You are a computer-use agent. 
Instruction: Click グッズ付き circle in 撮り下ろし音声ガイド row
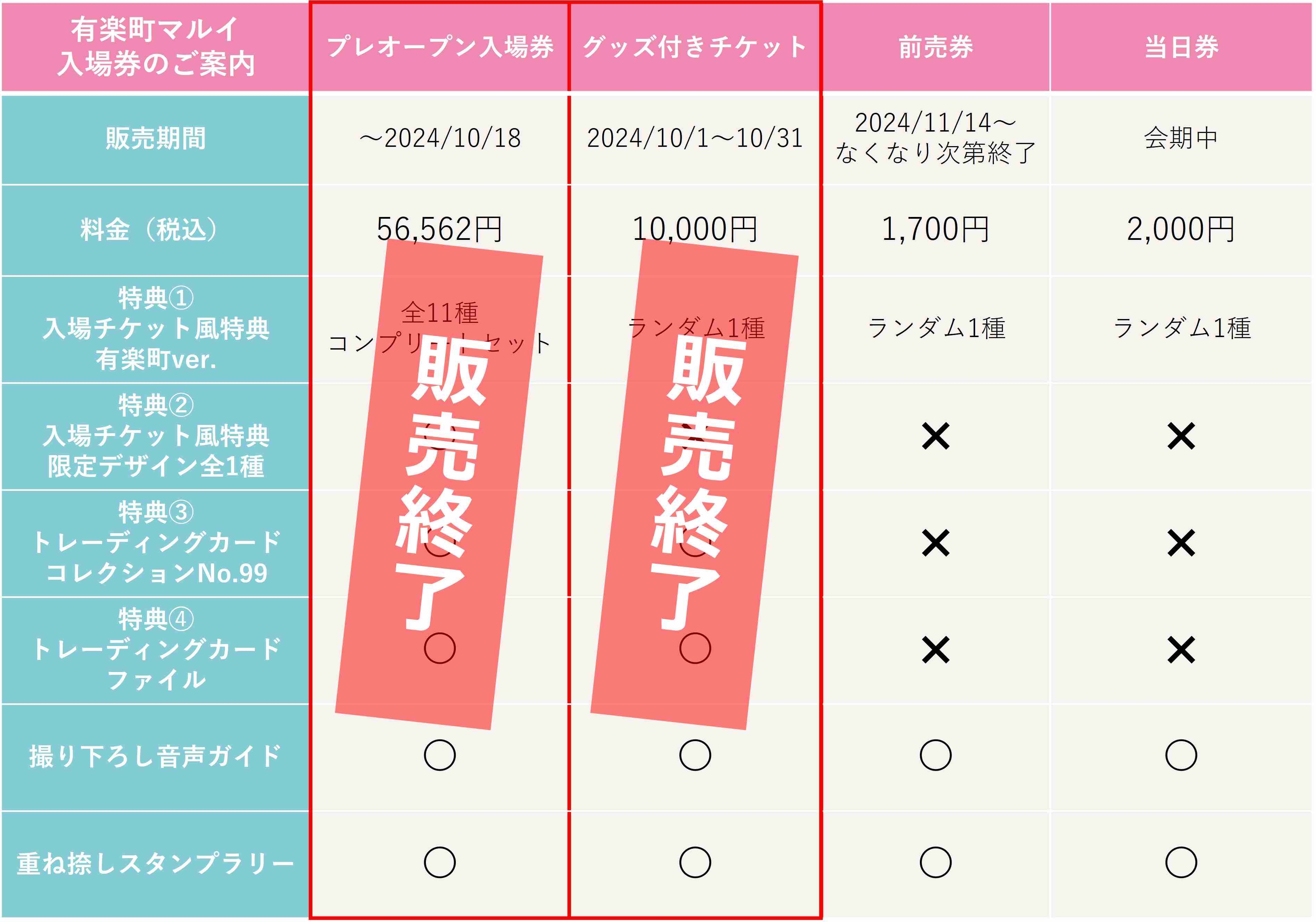pos(695,755)
